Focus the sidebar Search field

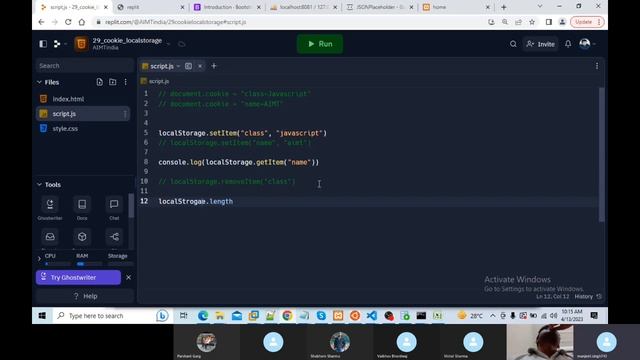pos(84,66)
